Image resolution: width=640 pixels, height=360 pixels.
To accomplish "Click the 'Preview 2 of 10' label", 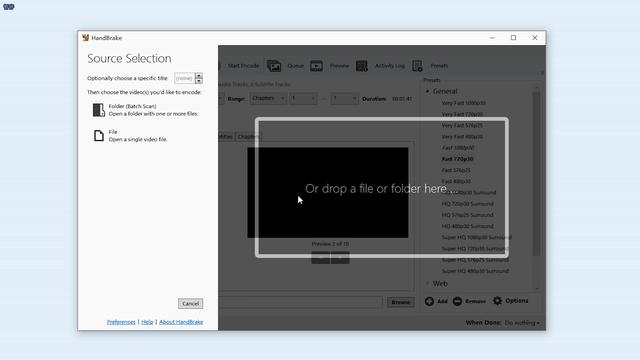I will point(330,244).
